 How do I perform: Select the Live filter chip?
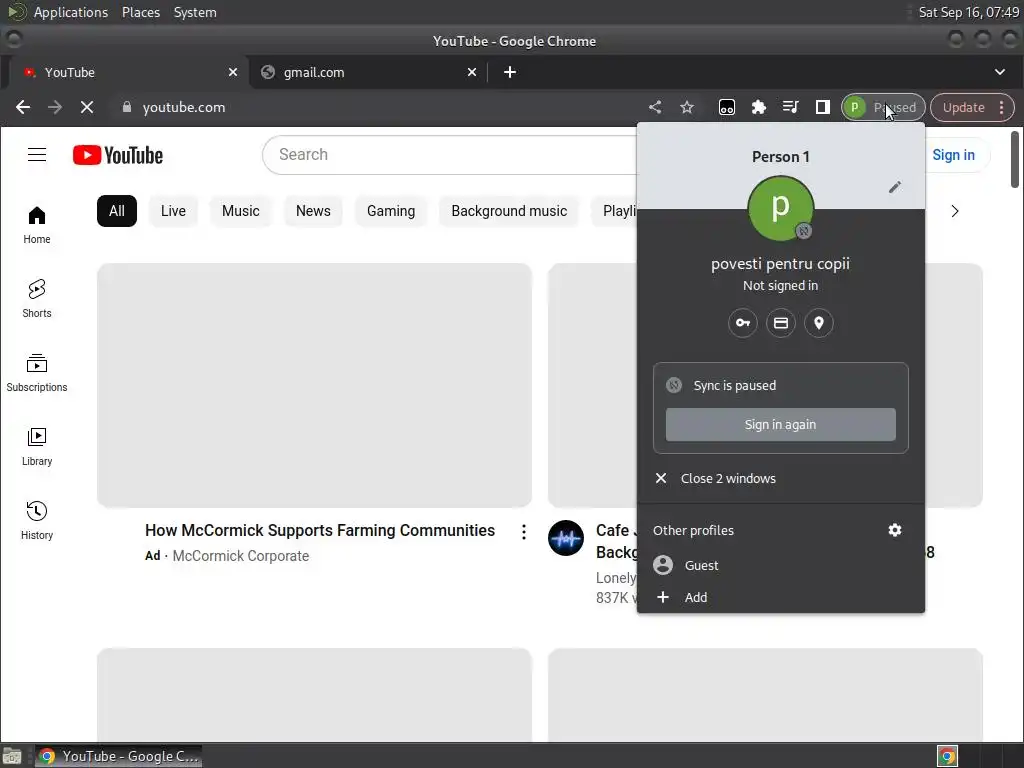(x=173, y=211)
